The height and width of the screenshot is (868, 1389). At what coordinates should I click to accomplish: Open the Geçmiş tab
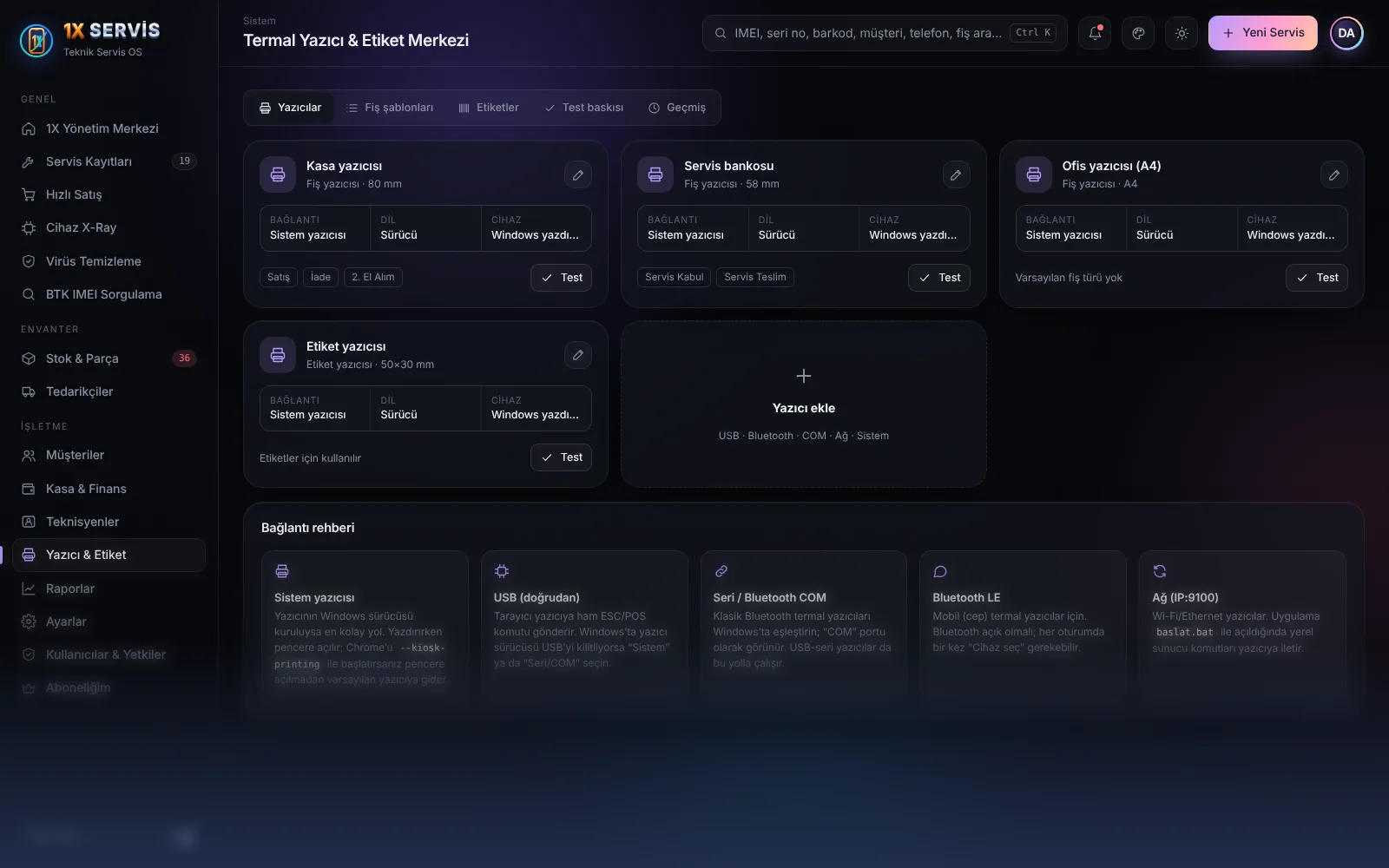point(677,108)
